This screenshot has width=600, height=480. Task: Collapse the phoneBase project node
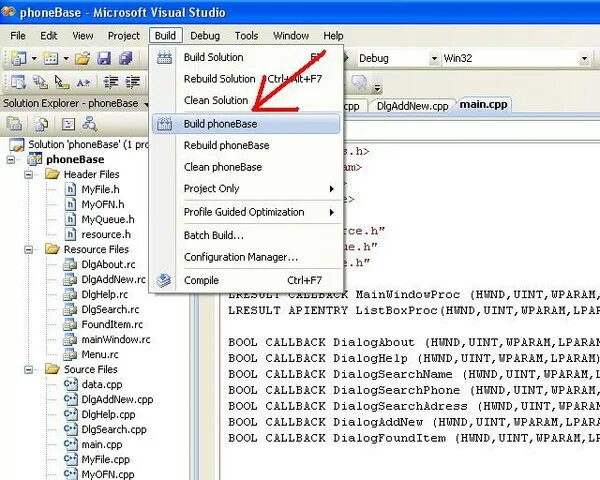[11, 160]
